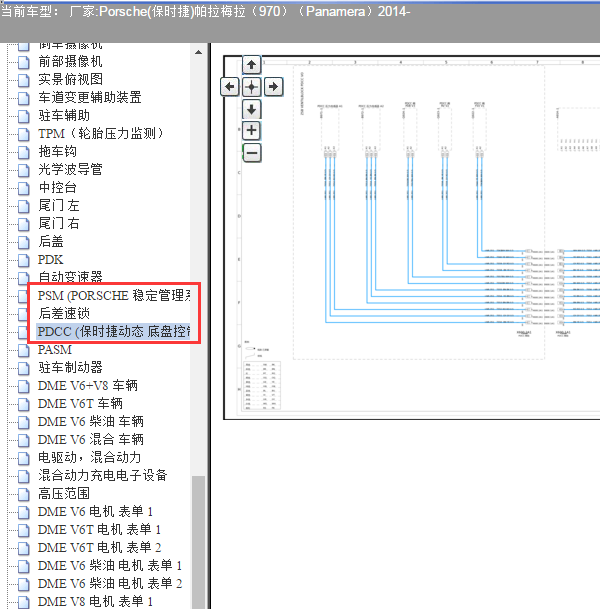The width and height of the screenshot is (600, 609).
Task: Click the document icon beside 高压范围
Action: [24, 494]
